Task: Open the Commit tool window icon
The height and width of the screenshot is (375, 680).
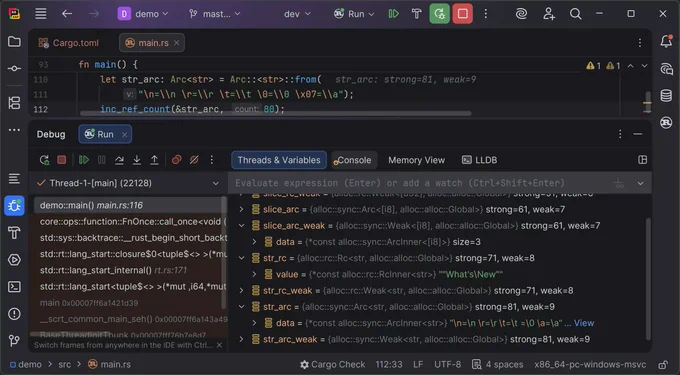Action: [x=14, y=68]
